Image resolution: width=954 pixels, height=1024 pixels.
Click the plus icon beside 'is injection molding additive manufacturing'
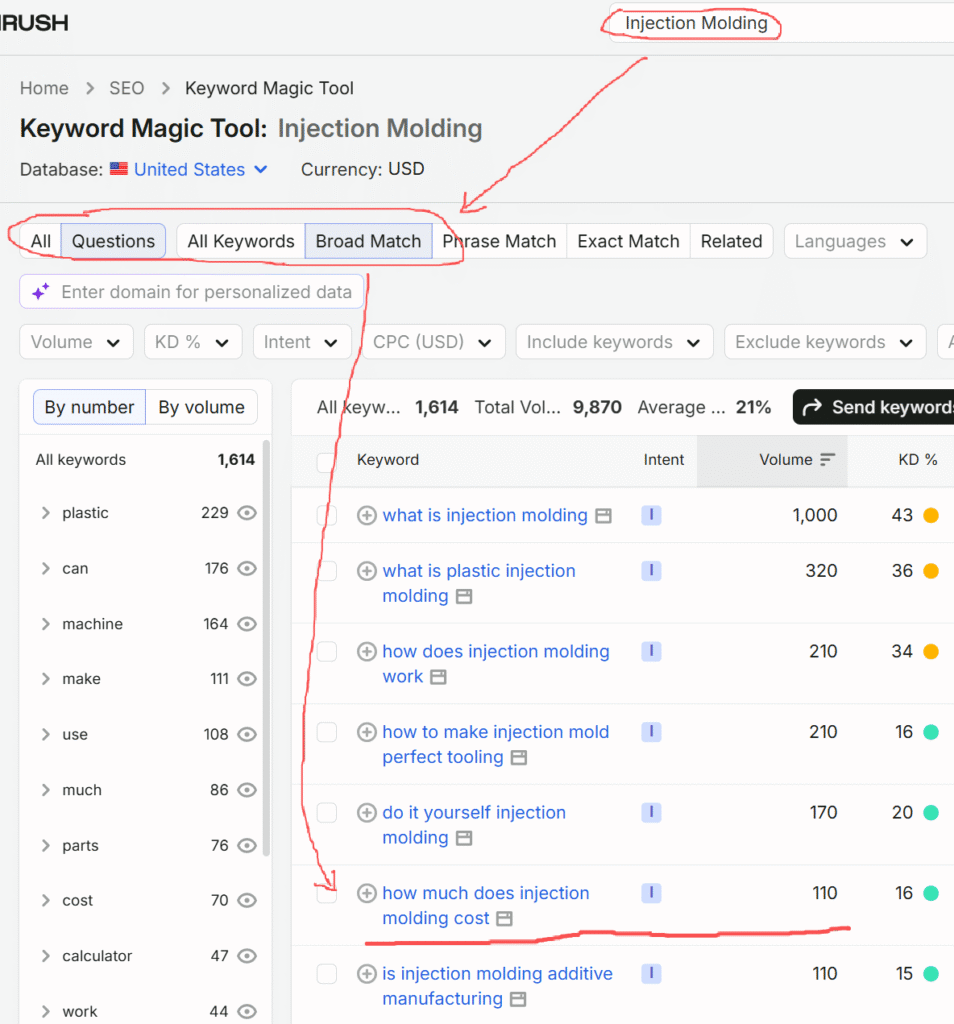[x=366, y=974]
